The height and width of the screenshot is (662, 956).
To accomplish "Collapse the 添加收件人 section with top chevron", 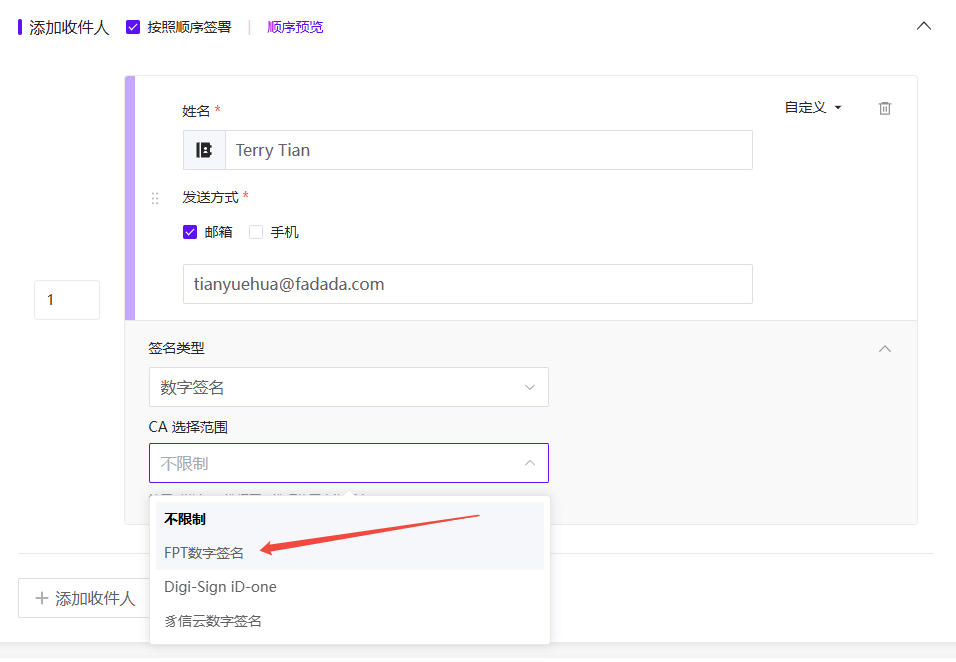I will click(924, 26).
